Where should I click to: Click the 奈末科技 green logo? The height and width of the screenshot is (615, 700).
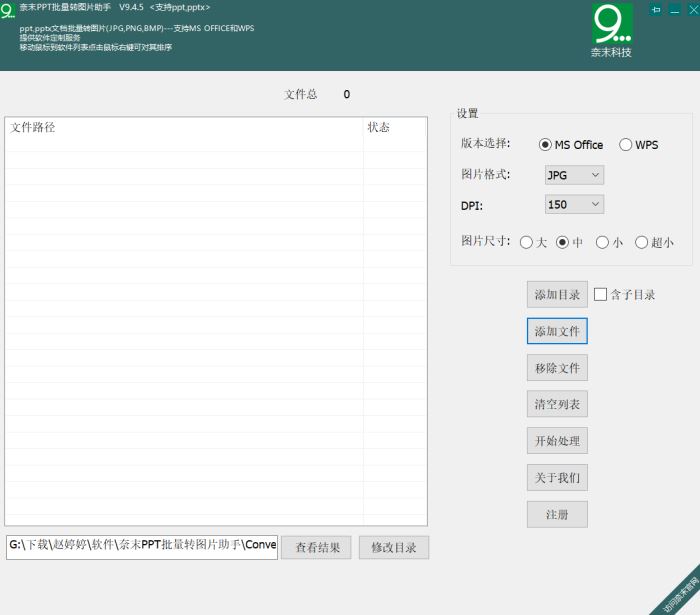click(x=612, y=24)
